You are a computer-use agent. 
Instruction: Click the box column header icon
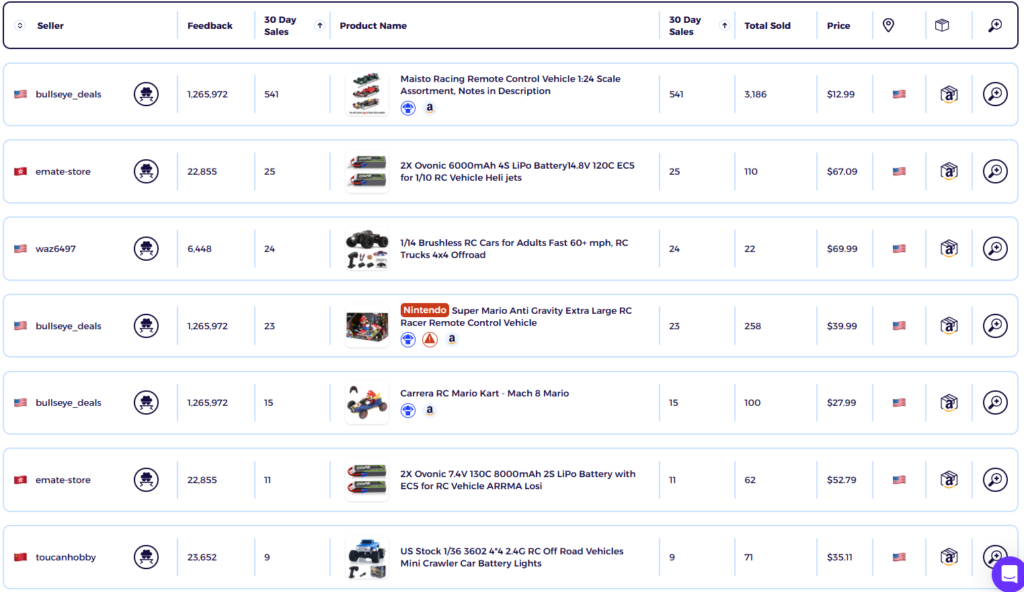[x=942, y=25]
